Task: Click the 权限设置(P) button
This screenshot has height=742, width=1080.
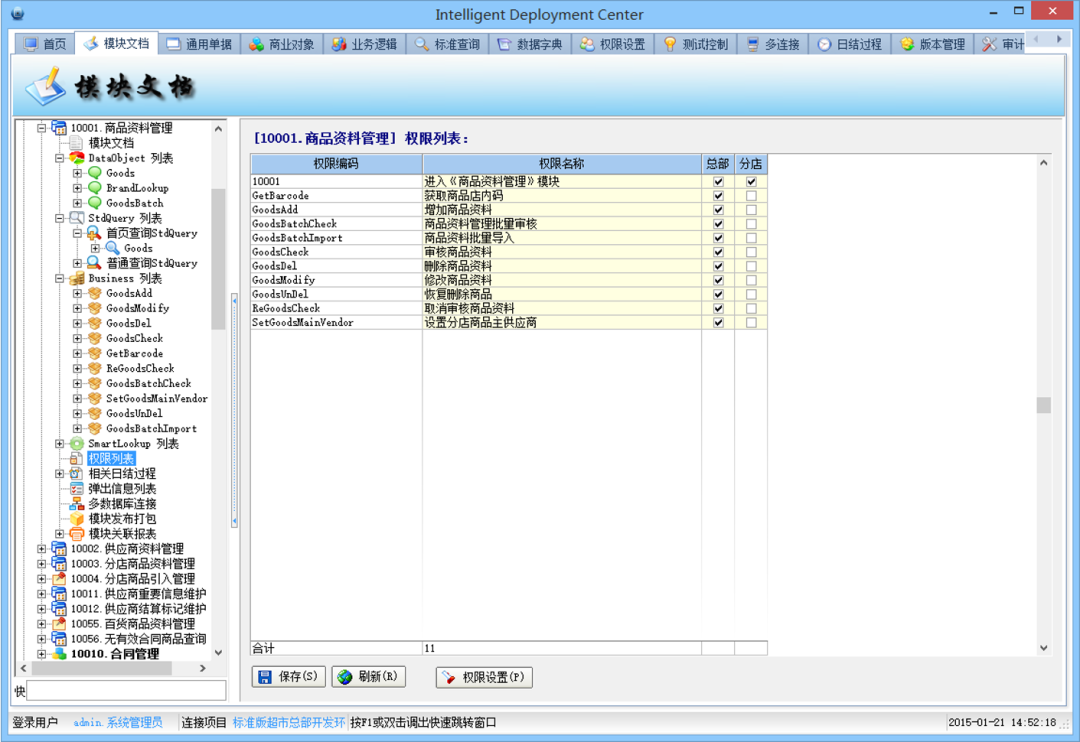Action: coord(484,677)
